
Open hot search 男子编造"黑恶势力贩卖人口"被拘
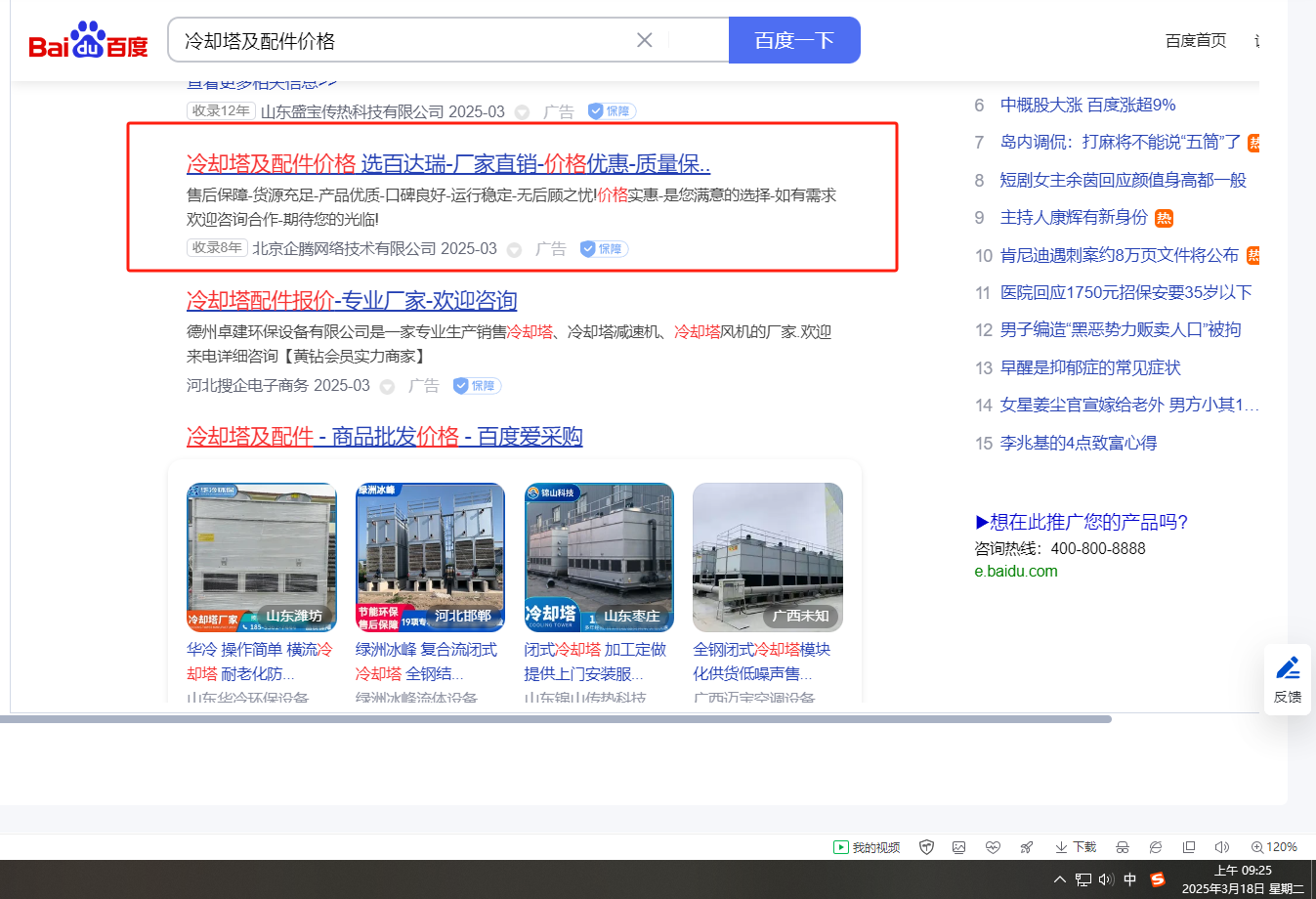click(1121, 329)
